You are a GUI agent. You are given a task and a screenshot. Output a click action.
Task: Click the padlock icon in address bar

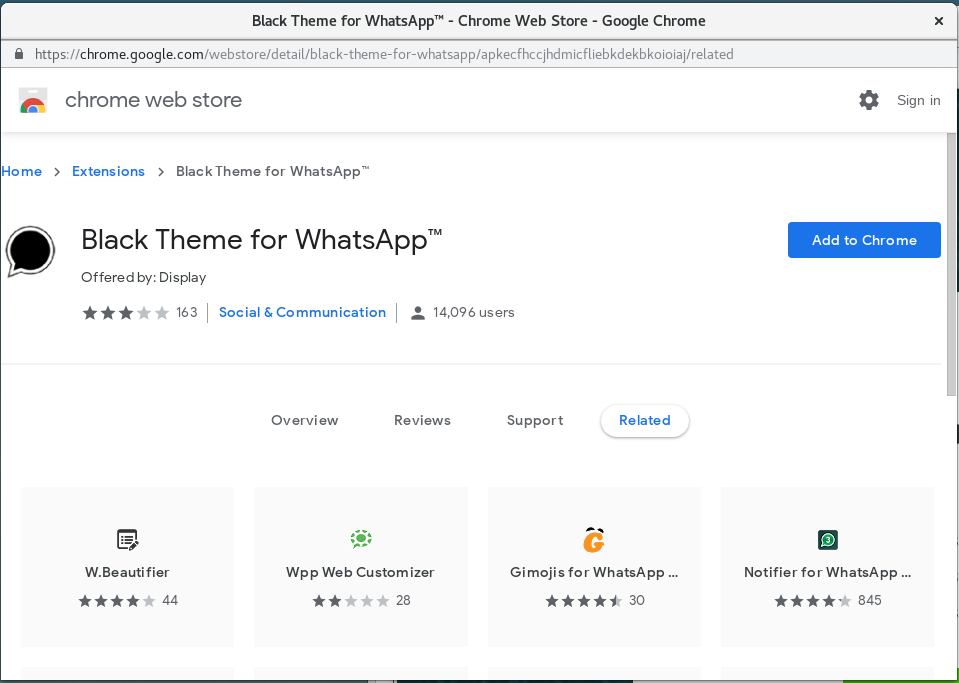tap(18, 54)
